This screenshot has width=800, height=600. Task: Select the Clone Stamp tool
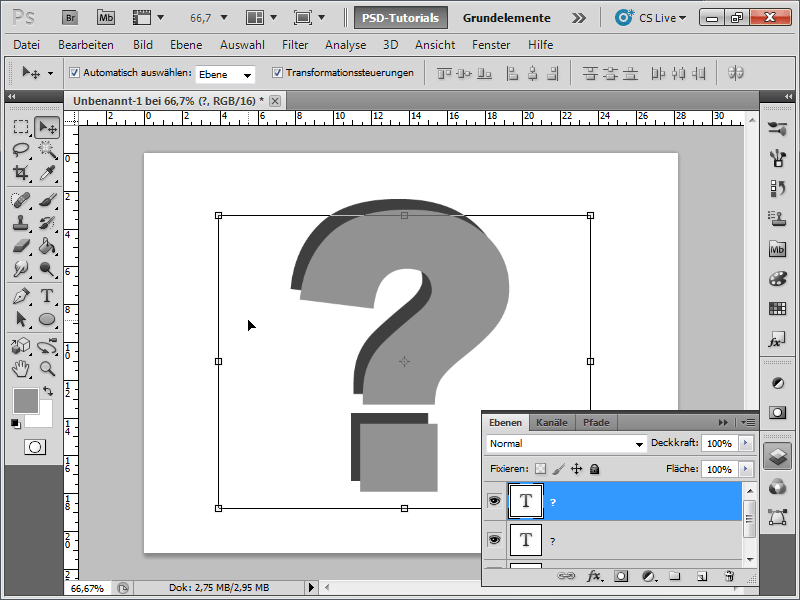coord(21,223)
